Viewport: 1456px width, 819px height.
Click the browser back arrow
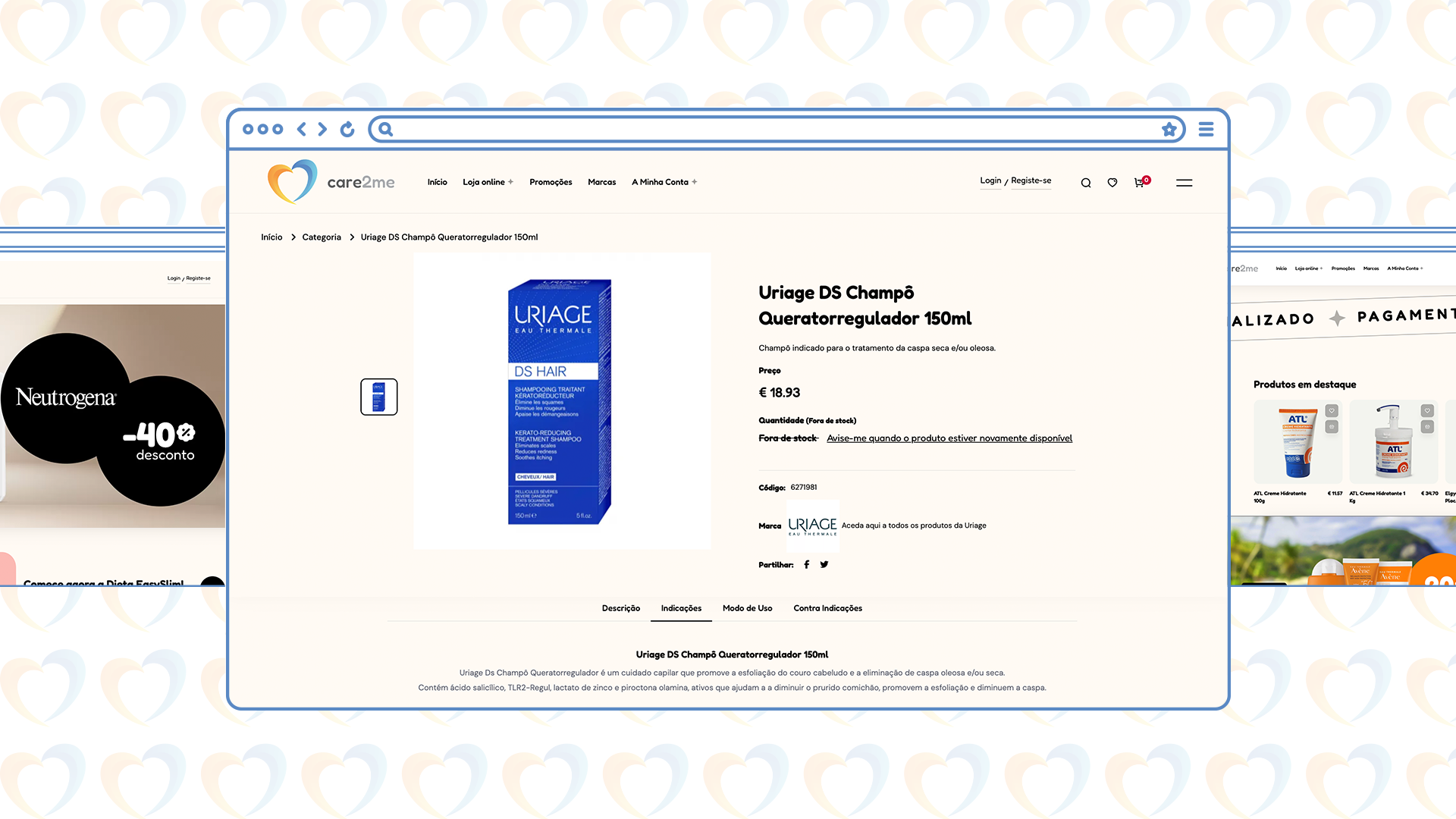click(x=302, y=129)
